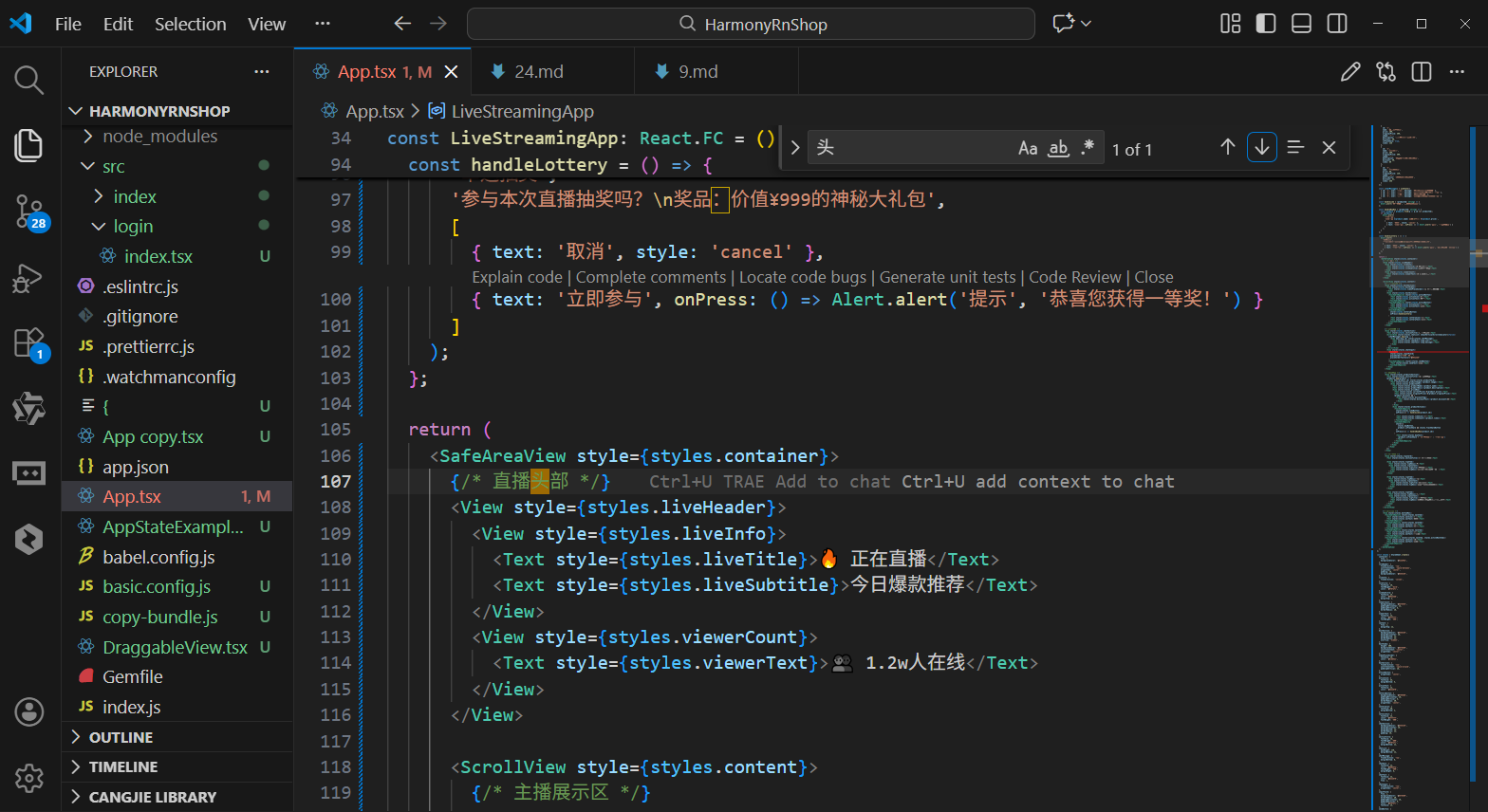The image size is (1488, 812).
Task: Collapse the src folder
Action: pos(114,167)
